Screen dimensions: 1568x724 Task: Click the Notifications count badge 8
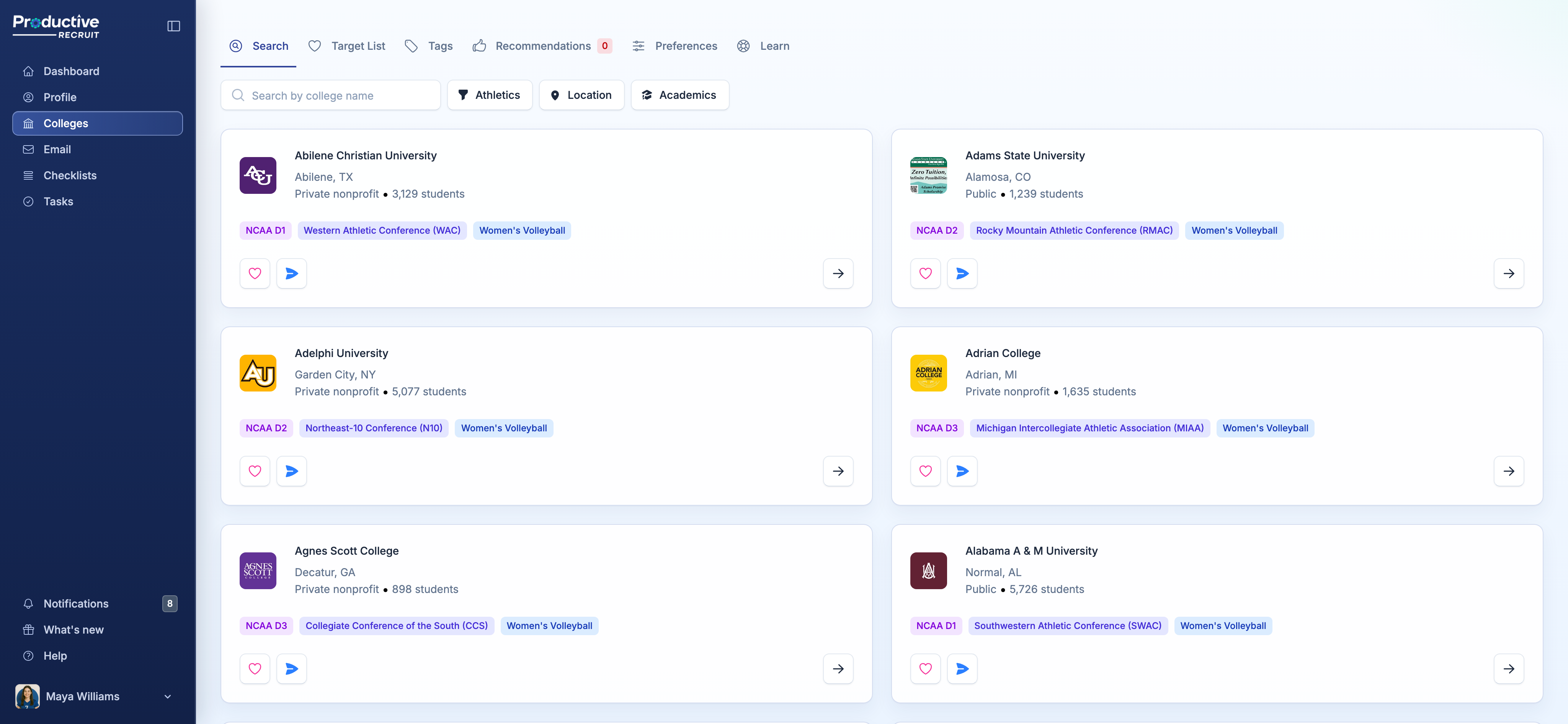(x=170, y=604)
